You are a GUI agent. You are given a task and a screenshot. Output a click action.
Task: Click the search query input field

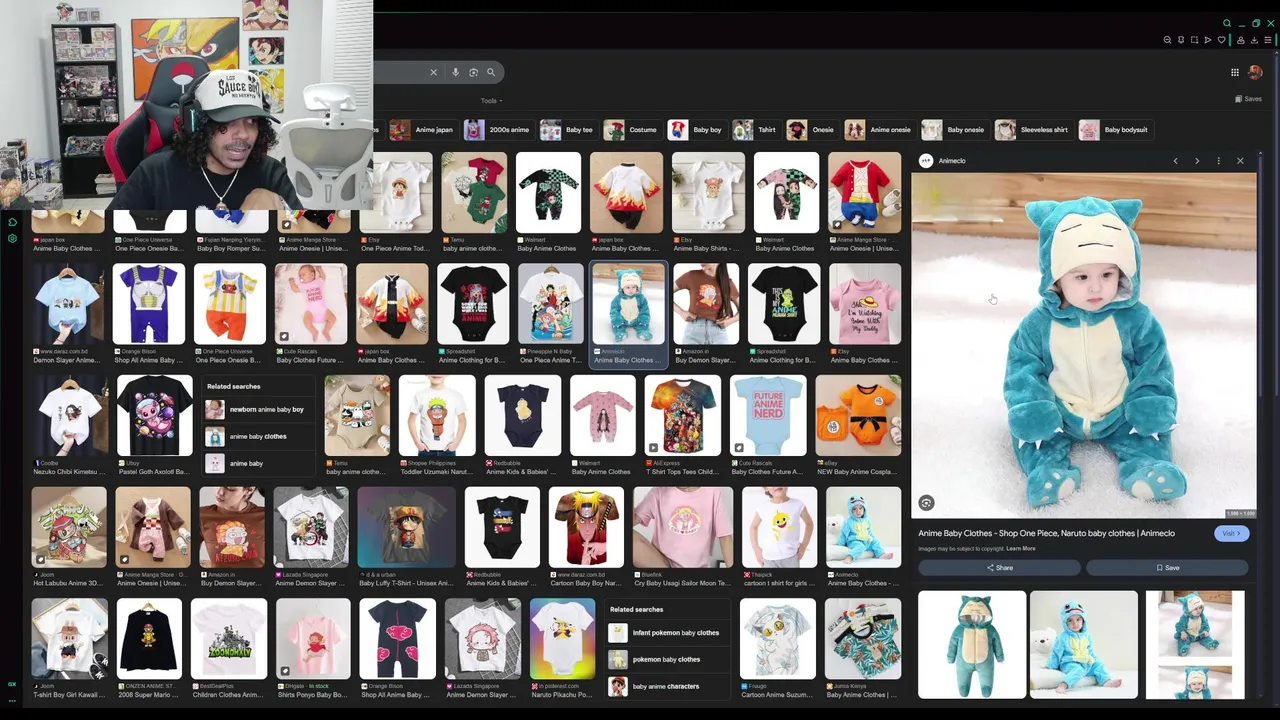coord(400,72)
